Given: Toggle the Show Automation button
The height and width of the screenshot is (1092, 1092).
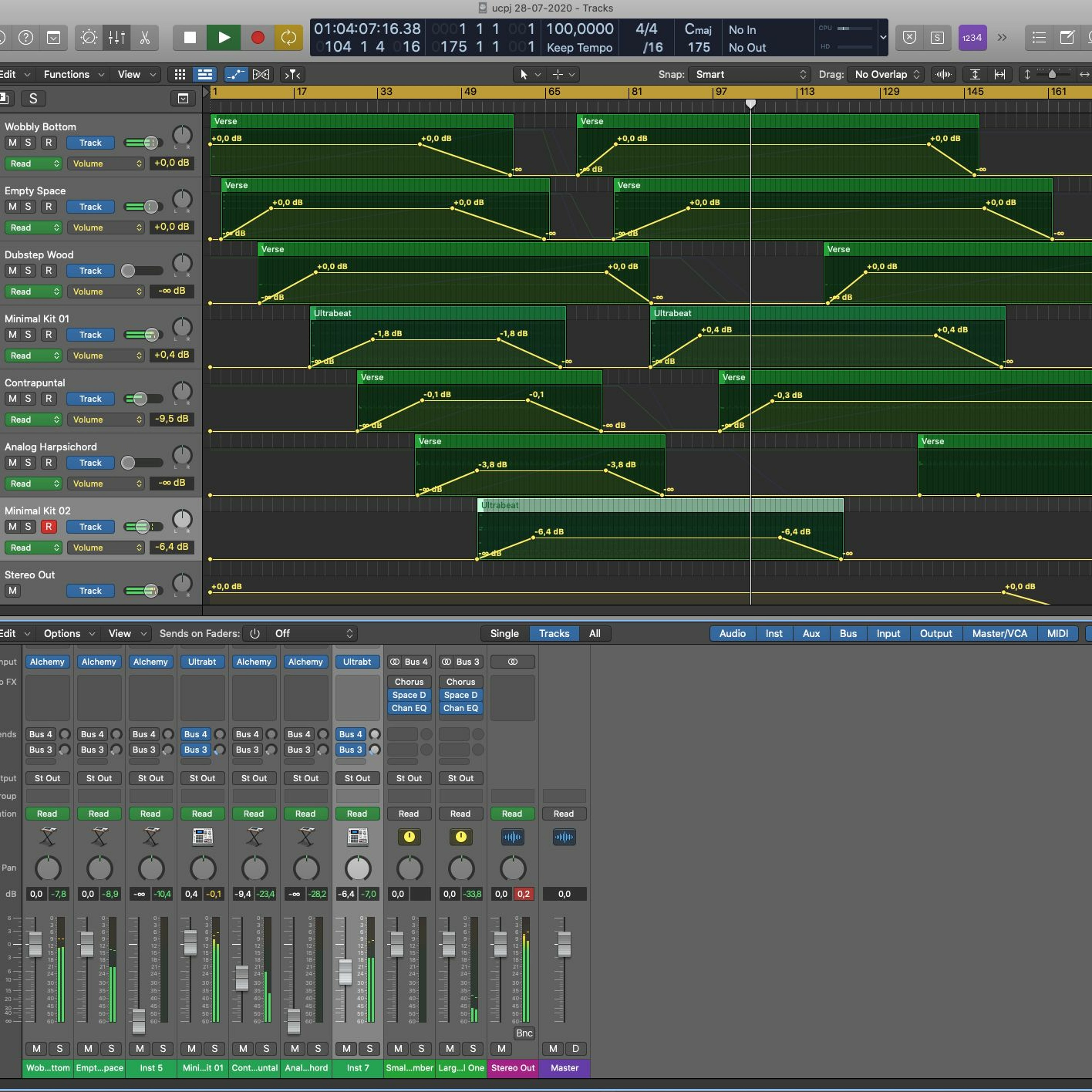Looking at the screenshot, I should click(236, 74).
